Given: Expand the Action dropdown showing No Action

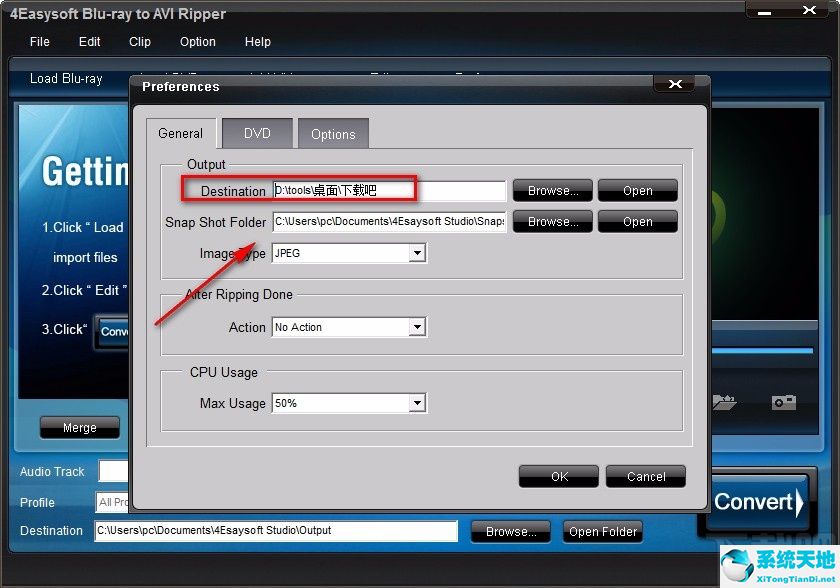Looking at the screenshot, I should [x=417, y=327].
